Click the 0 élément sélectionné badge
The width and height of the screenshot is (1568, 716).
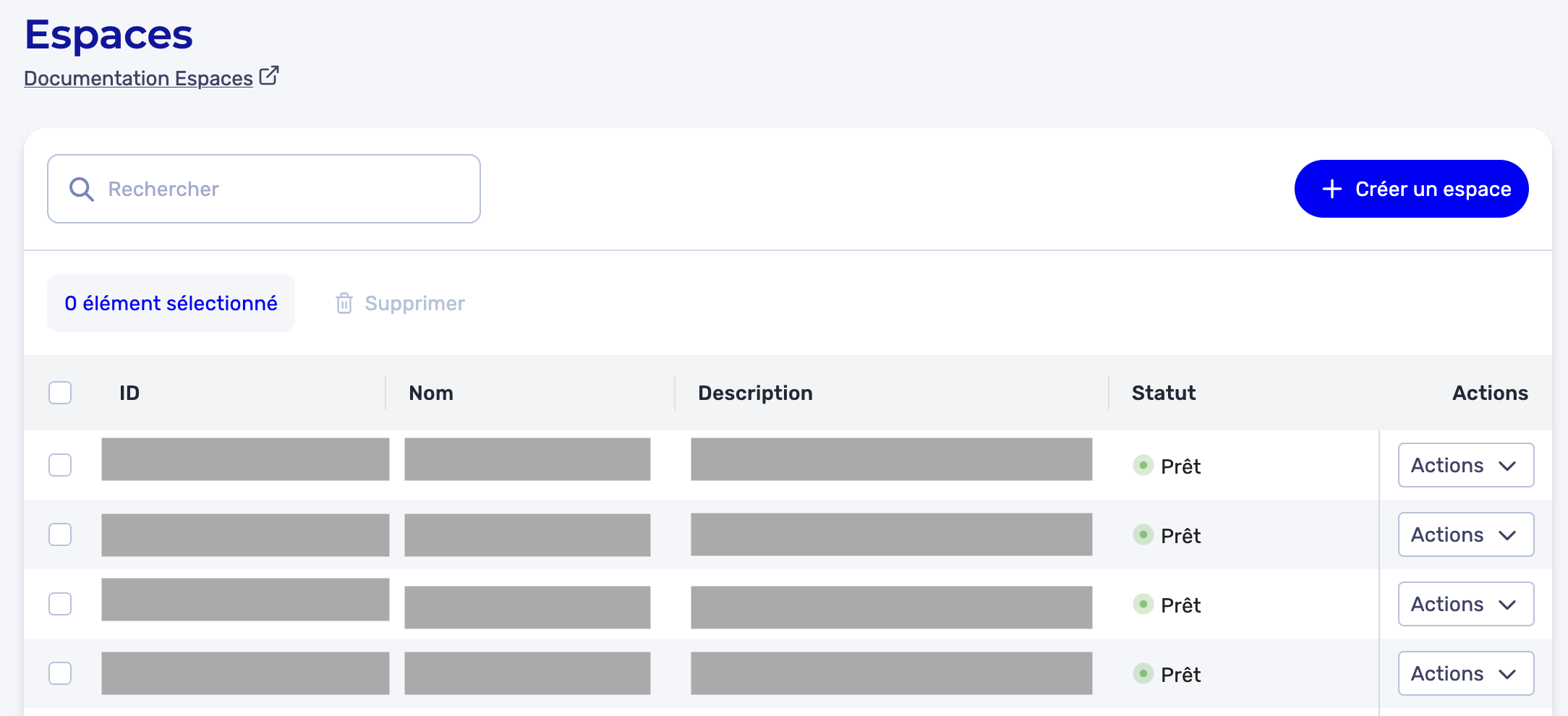(x=171, y=303)
